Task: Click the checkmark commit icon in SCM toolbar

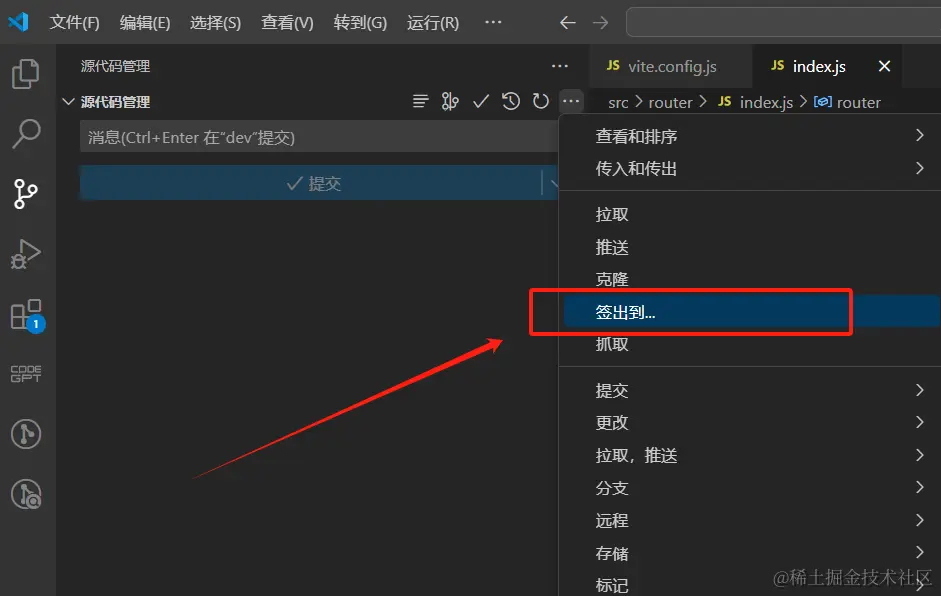Action: 481,101
